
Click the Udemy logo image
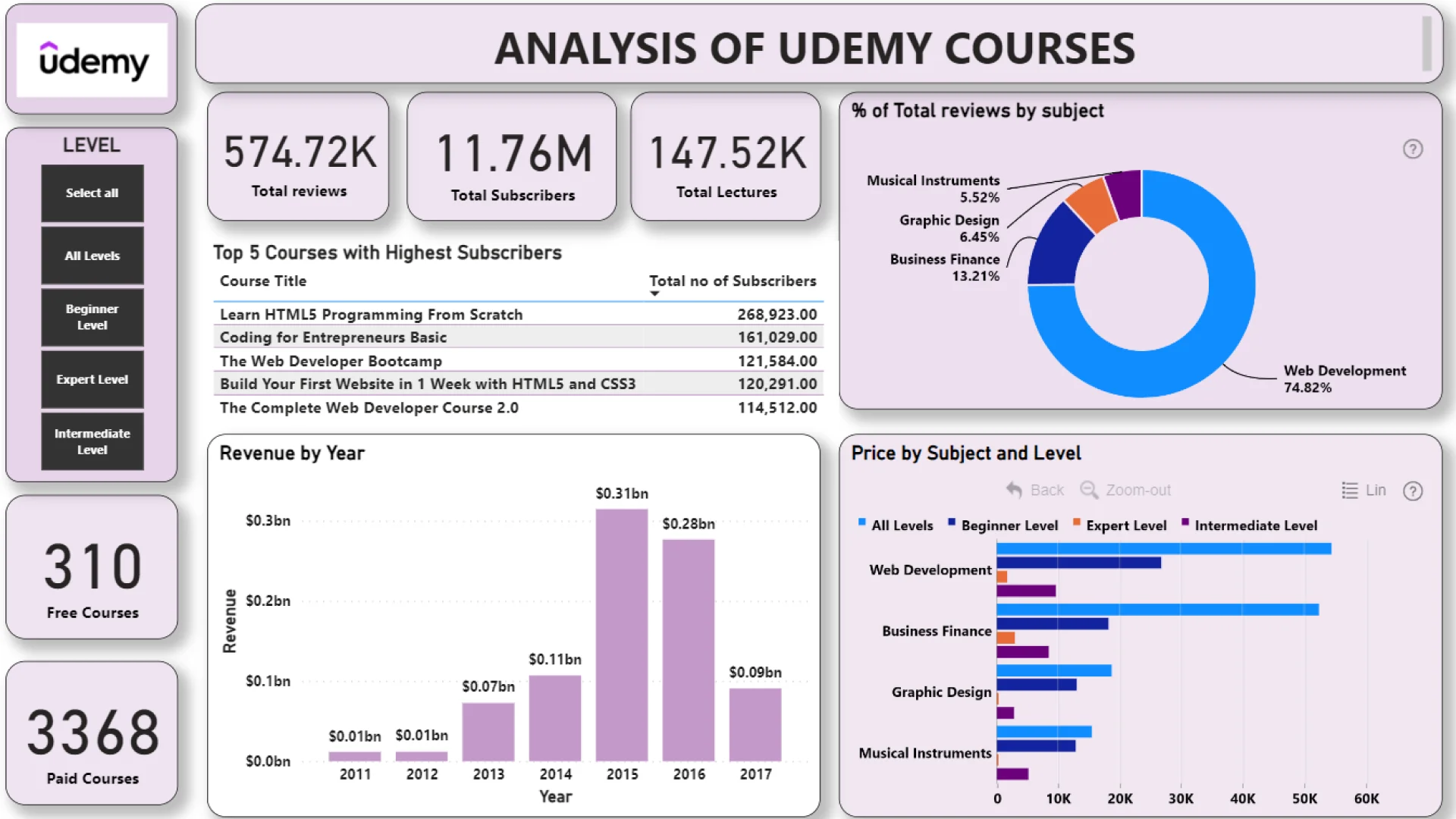click(x=92, y=59)
